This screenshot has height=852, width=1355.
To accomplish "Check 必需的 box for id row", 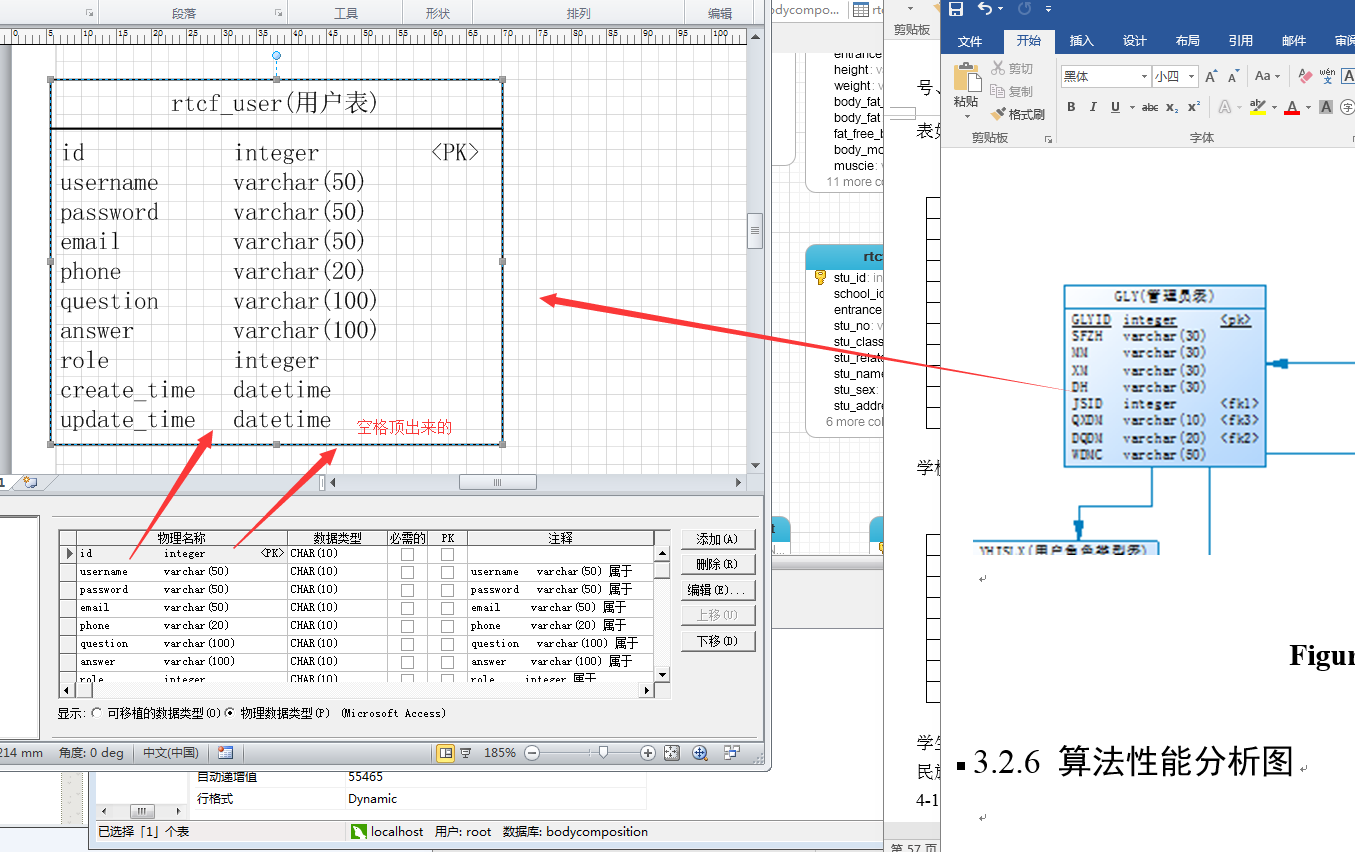I will click(407, 554).
